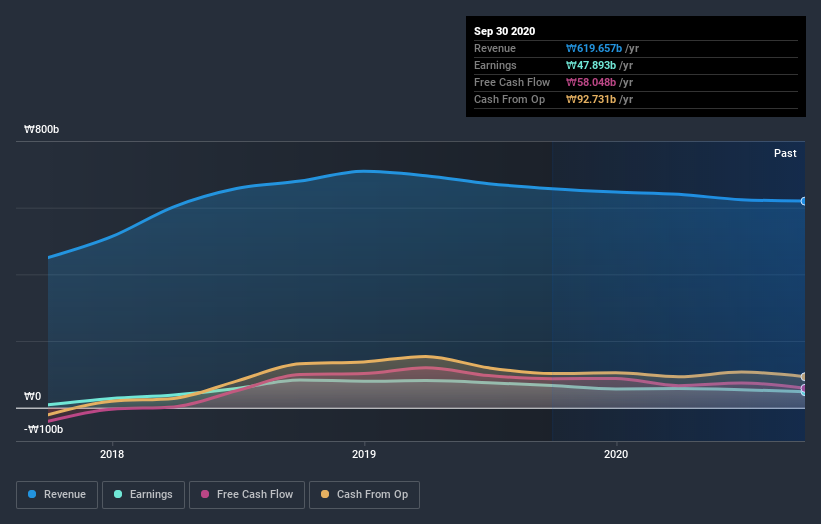The height and width of the screenshot is (524, 821).
Task: Click the Cash From Op tooltip label
Action: [x=509, y=99]
